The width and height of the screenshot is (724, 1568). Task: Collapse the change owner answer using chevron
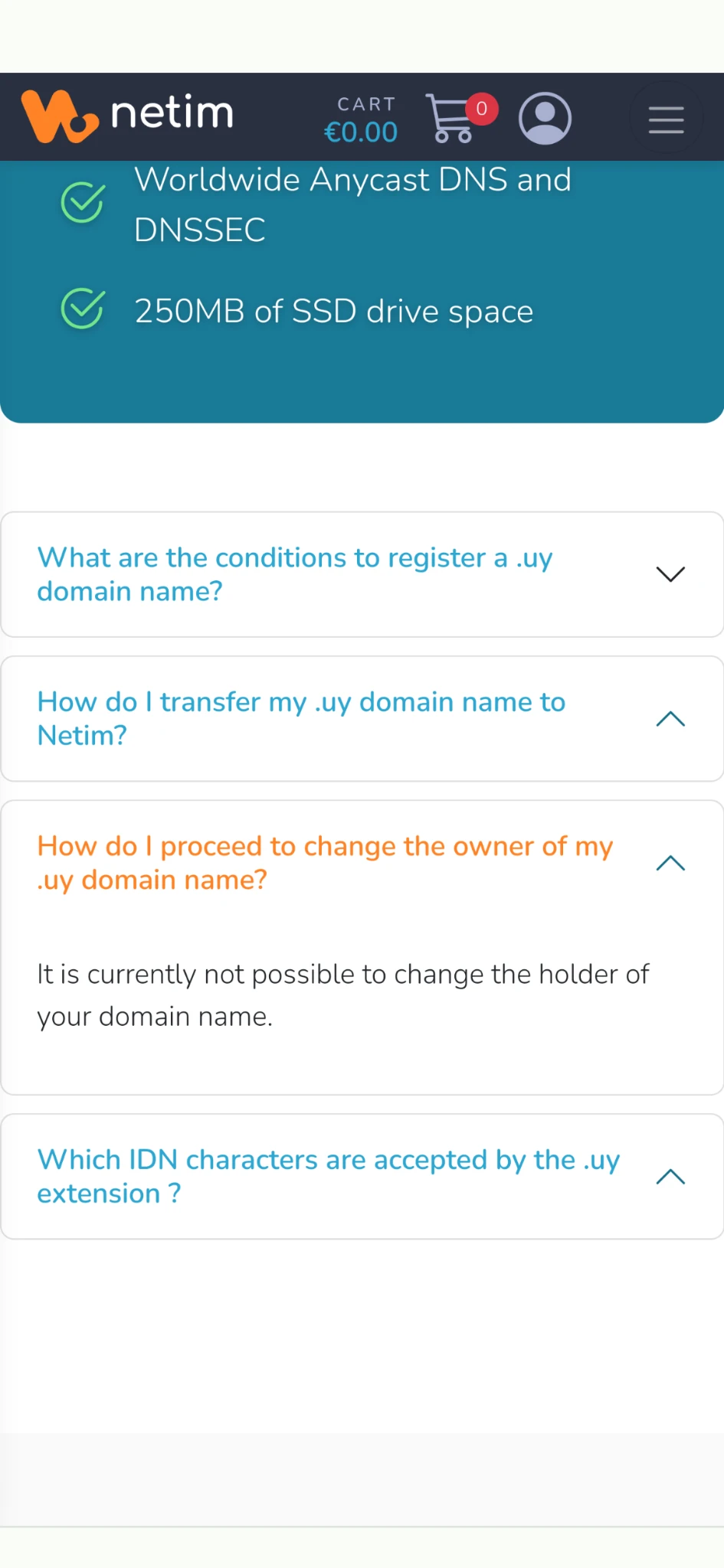pyautogui.click(x=670, y=863)
